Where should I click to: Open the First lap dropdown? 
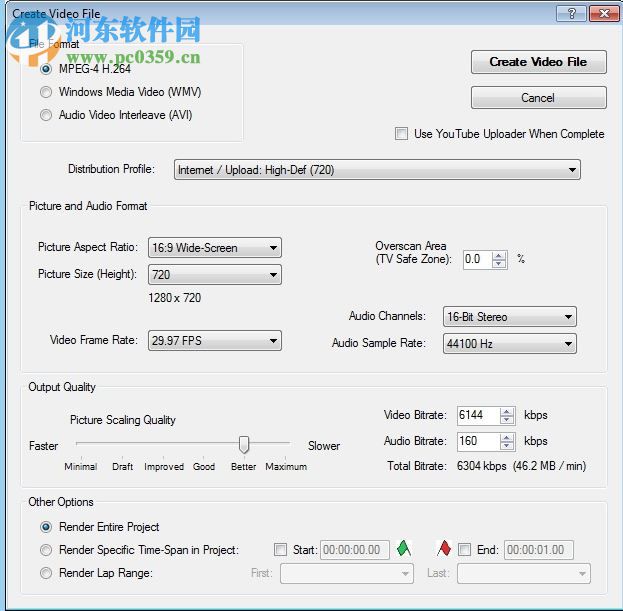(347, 574)
